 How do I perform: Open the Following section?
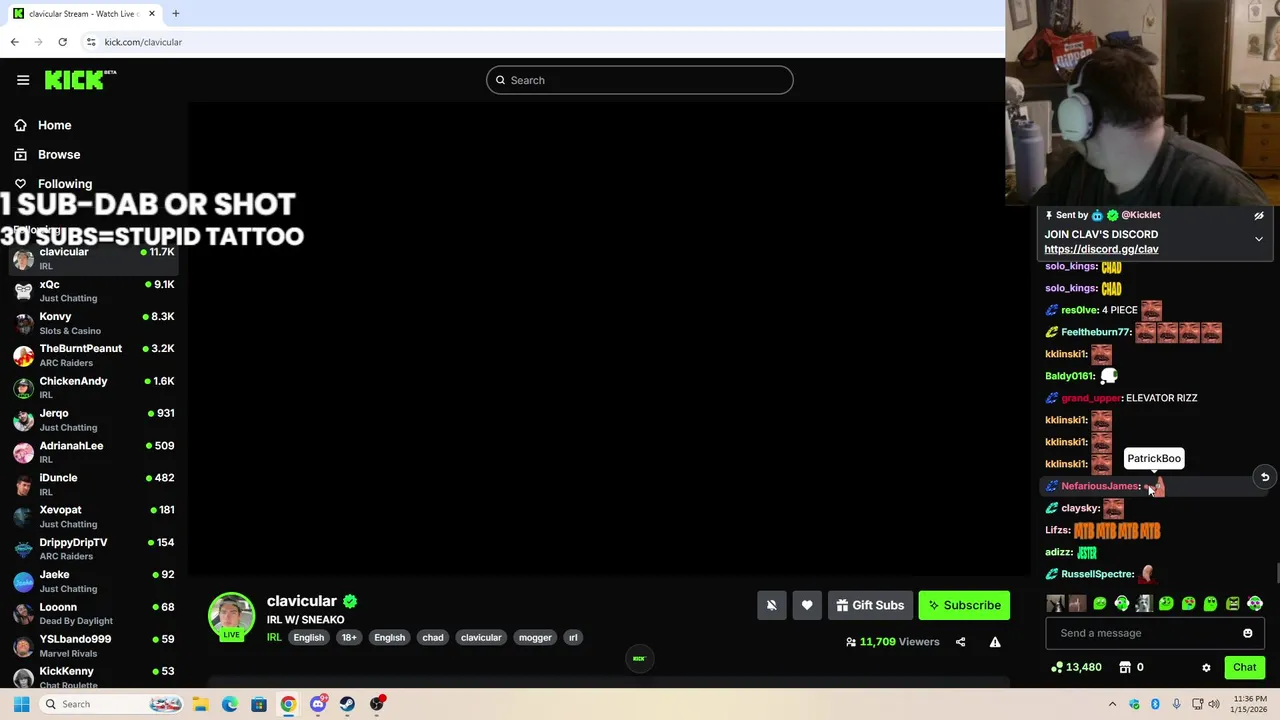click(x=64, y=184)
